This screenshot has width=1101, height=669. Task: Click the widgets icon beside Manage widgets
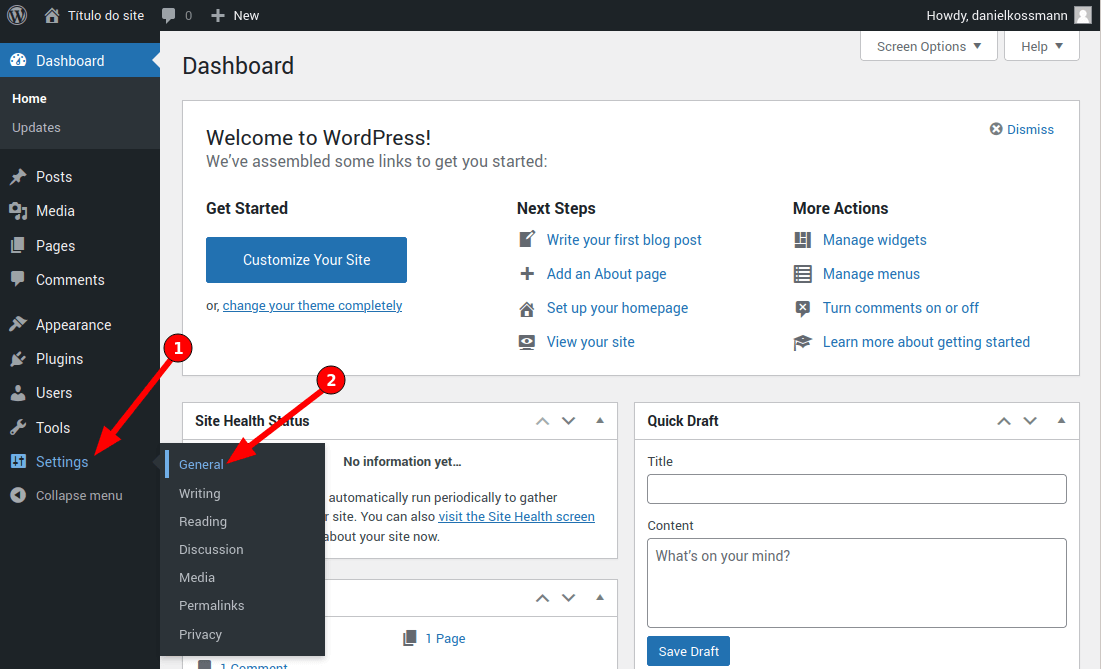click(x=803, y=240)
